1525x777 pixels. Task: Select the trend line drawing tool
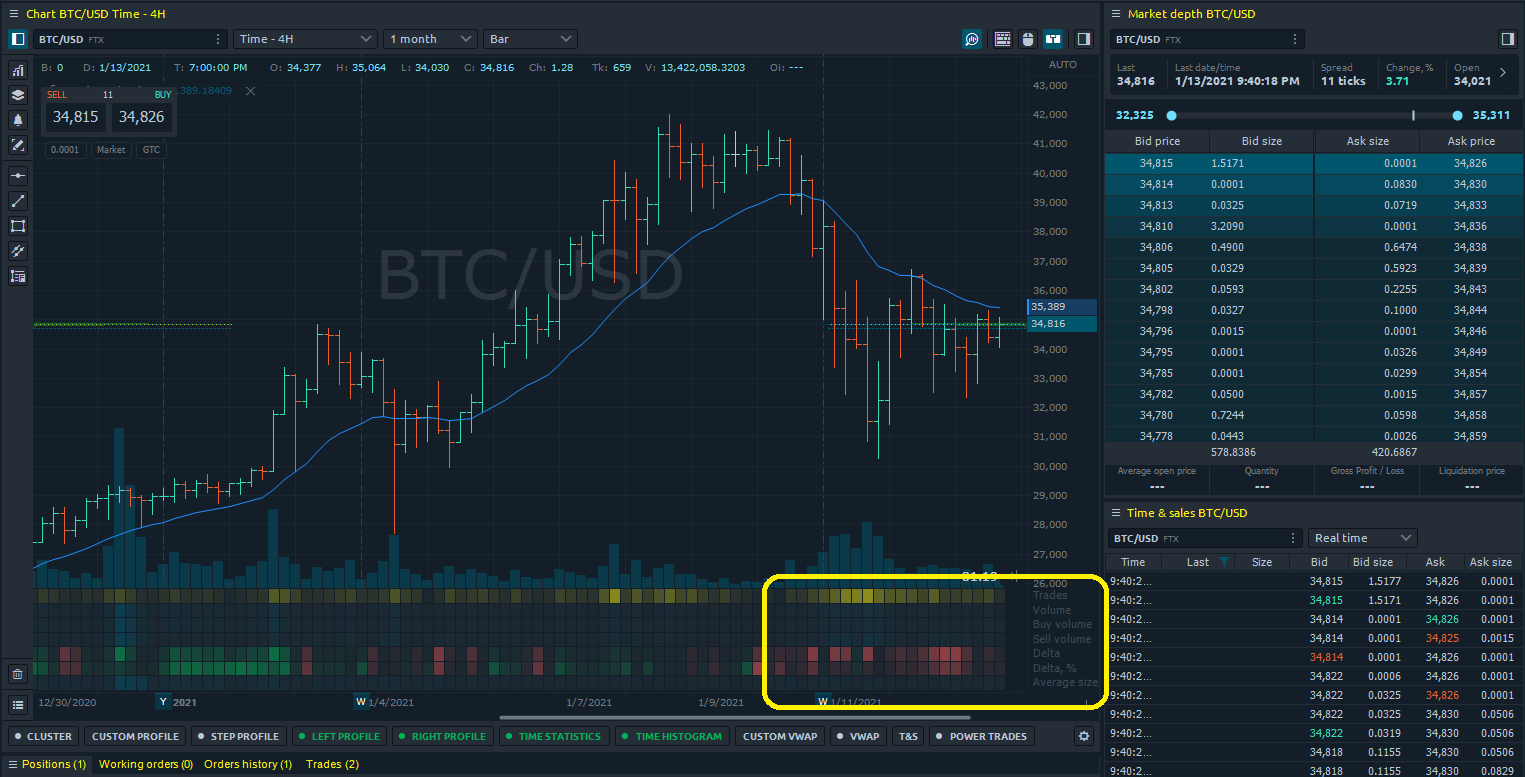(17, 201)
